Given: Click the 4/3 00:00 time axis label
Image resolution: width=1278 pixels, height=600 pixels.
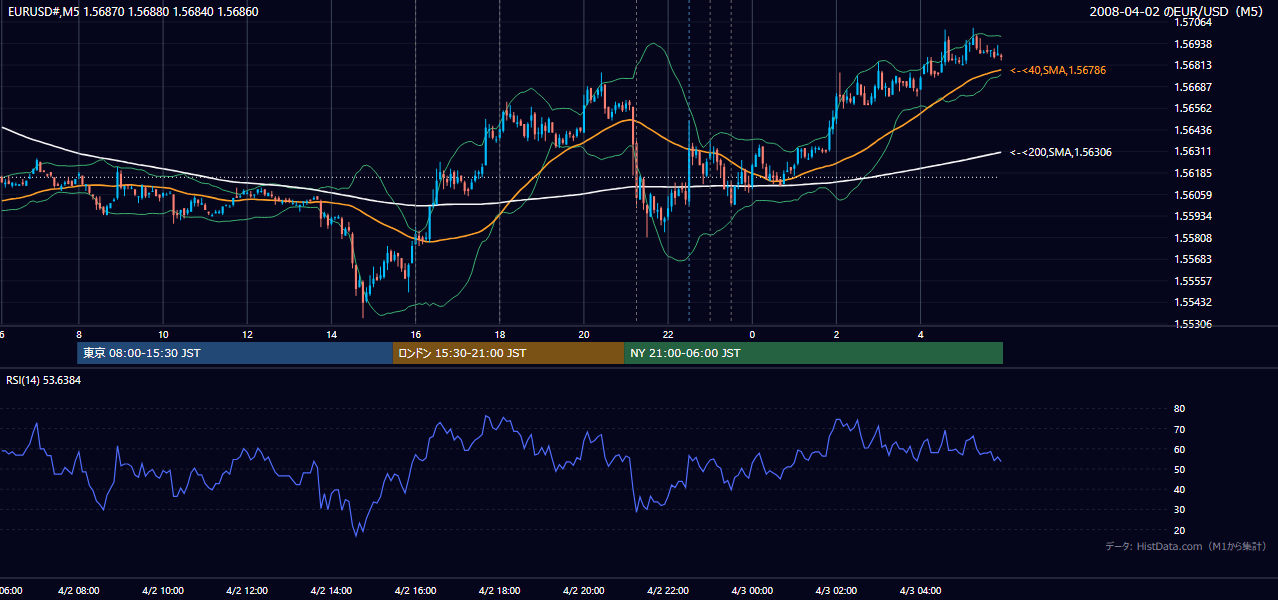Looking at the screenshot, I should (x=752, y=590).
